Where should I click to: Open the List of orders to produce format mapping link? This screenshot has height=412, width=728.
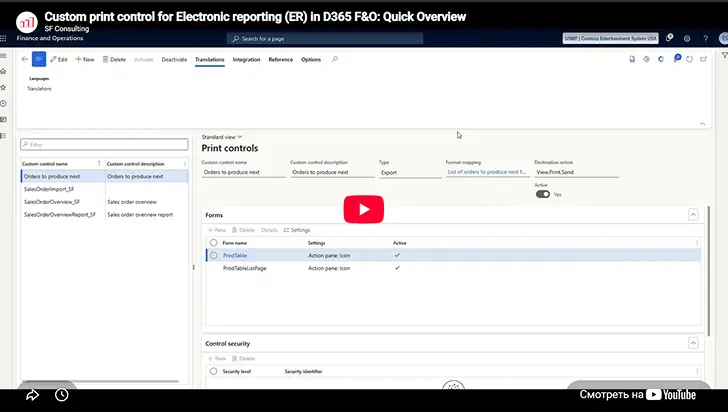coord(486,172)
